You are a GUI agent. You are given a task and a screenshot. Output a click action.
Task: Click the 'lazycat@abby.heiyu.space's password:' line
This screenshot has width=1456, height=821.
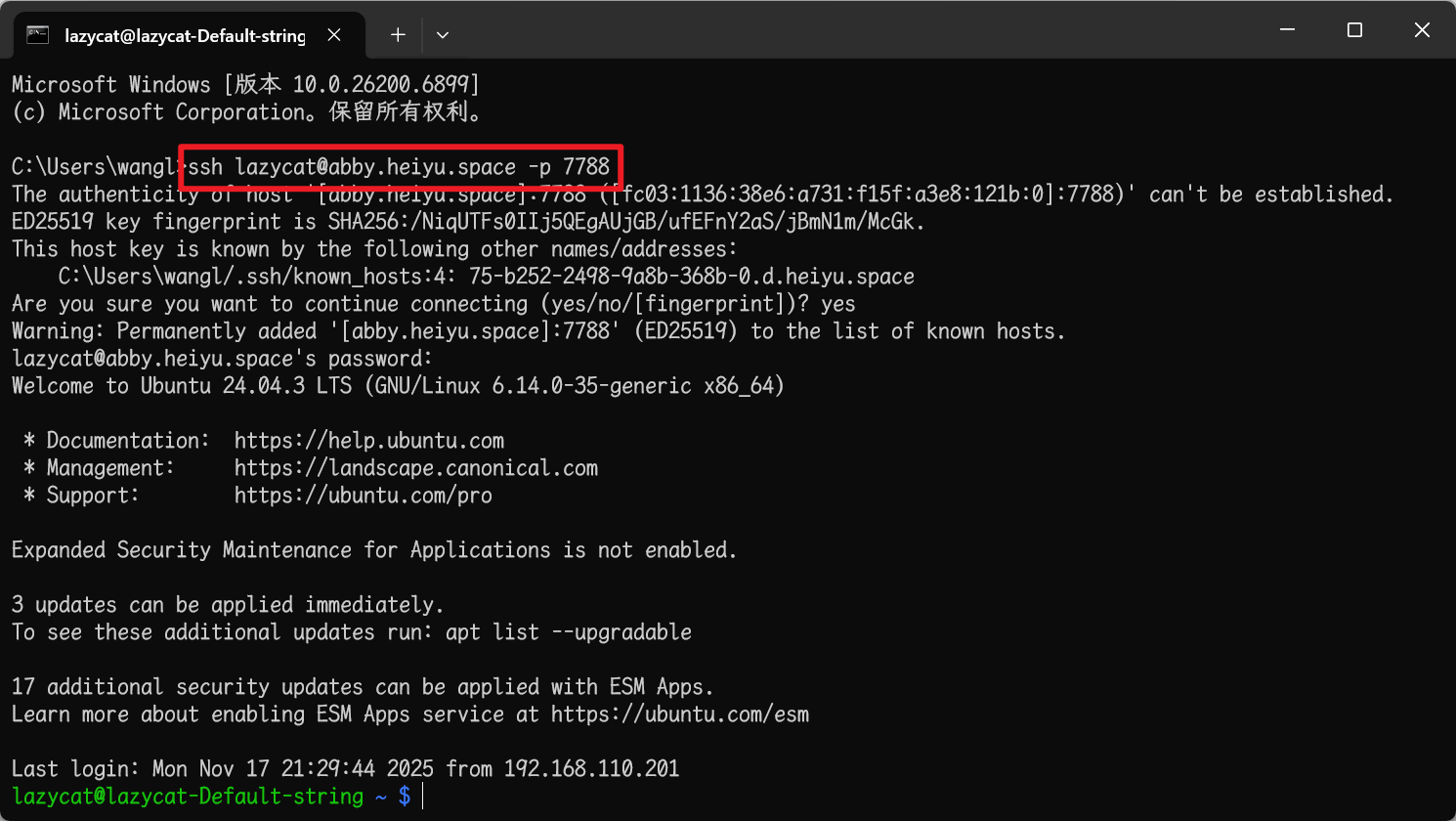click(x=222, y=359)
